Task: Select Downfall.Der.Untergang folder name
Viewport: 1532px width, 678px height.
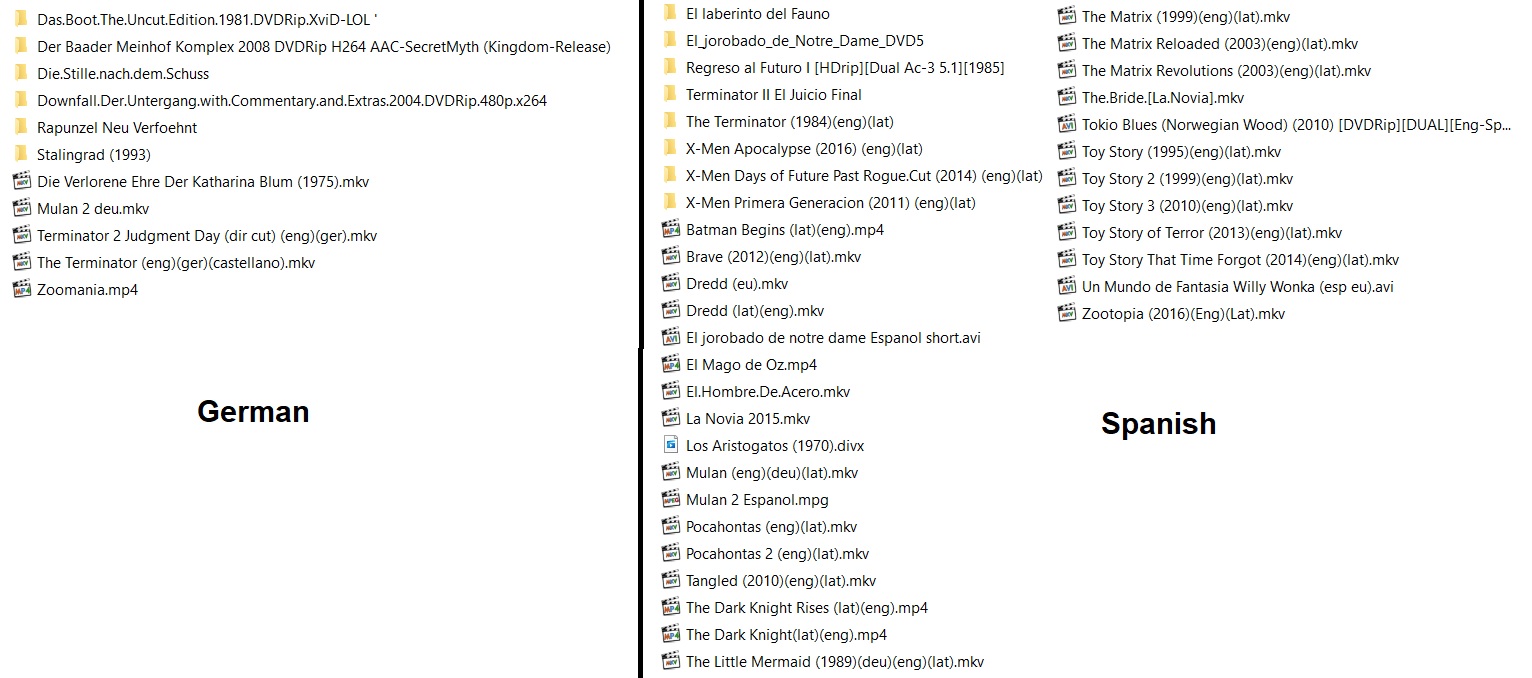Action: 292,100
